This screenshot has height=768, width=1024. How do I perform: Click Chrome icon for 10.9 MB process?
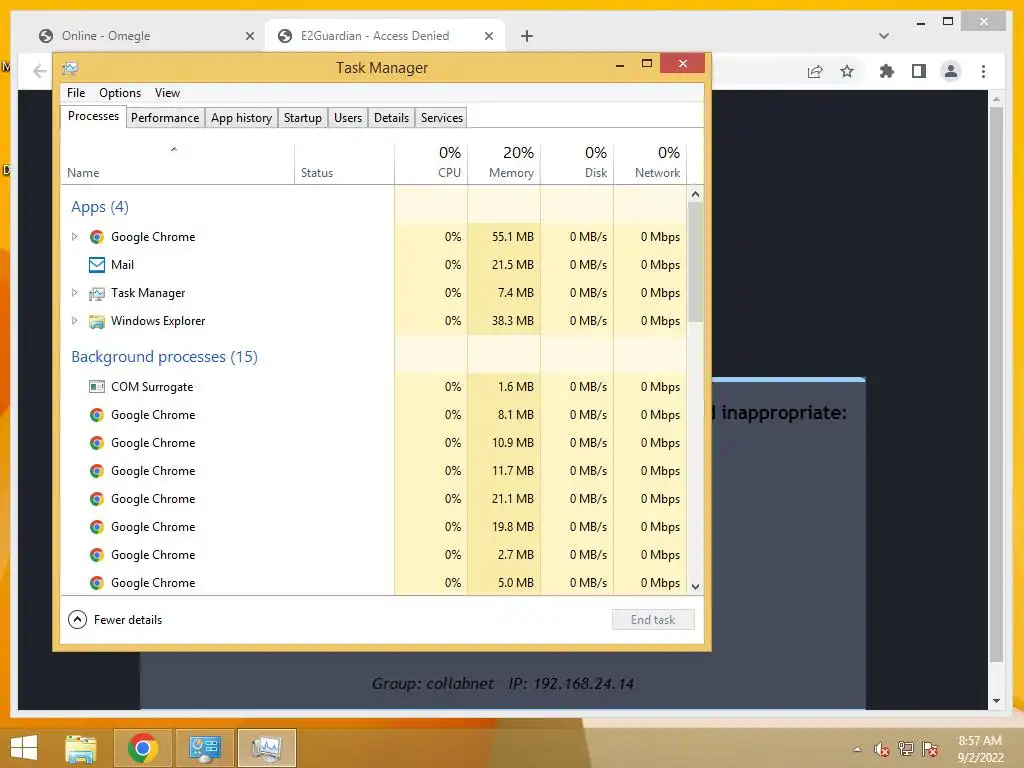[97, 443]
